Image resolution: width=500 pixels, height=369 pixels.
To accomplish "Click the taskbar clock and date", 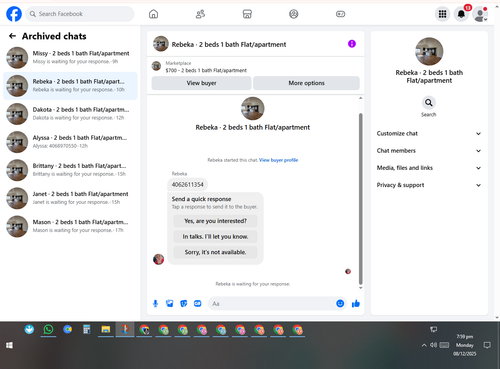I will point(465,345).
